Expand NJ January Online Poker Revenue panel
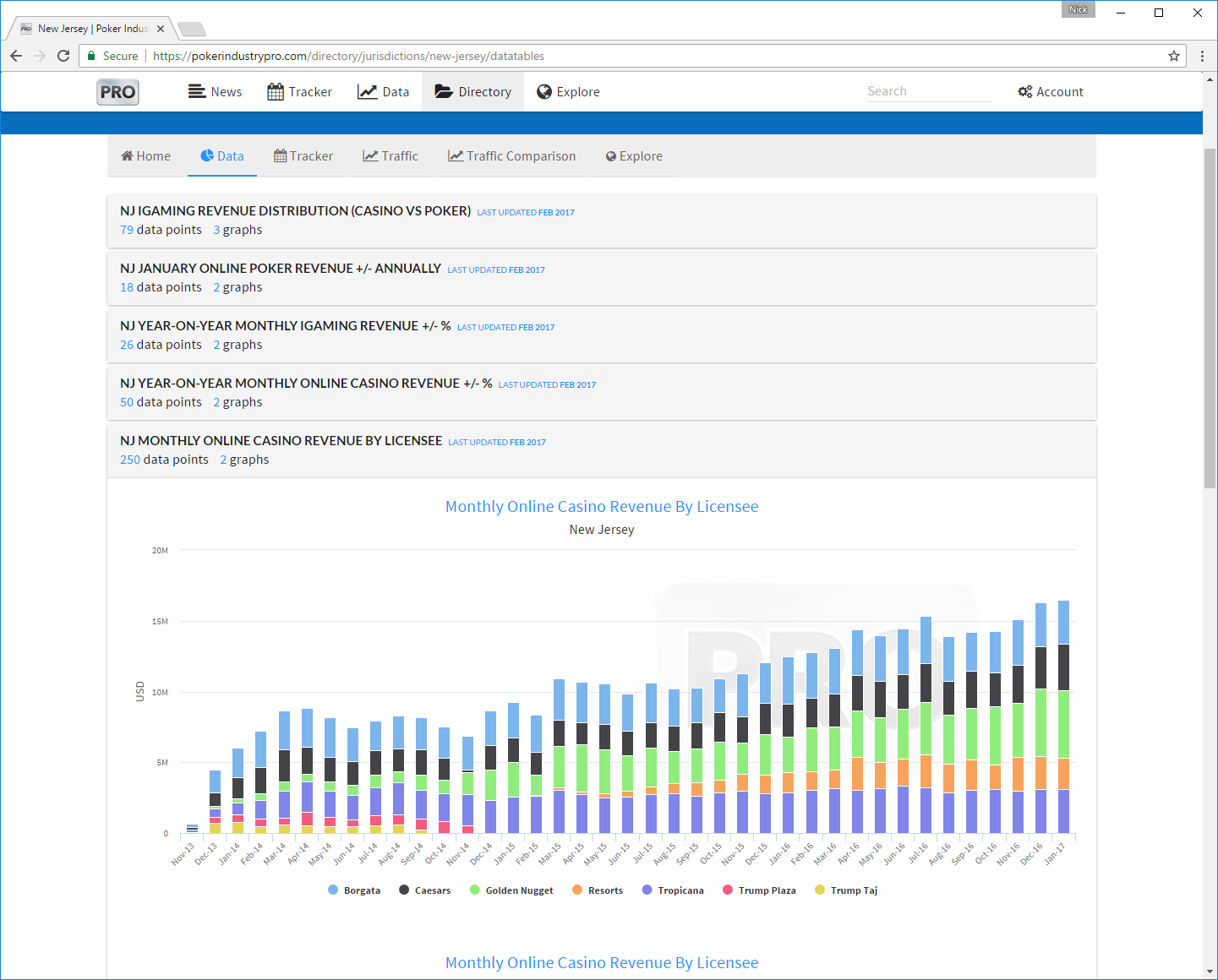 click(602, 278)
